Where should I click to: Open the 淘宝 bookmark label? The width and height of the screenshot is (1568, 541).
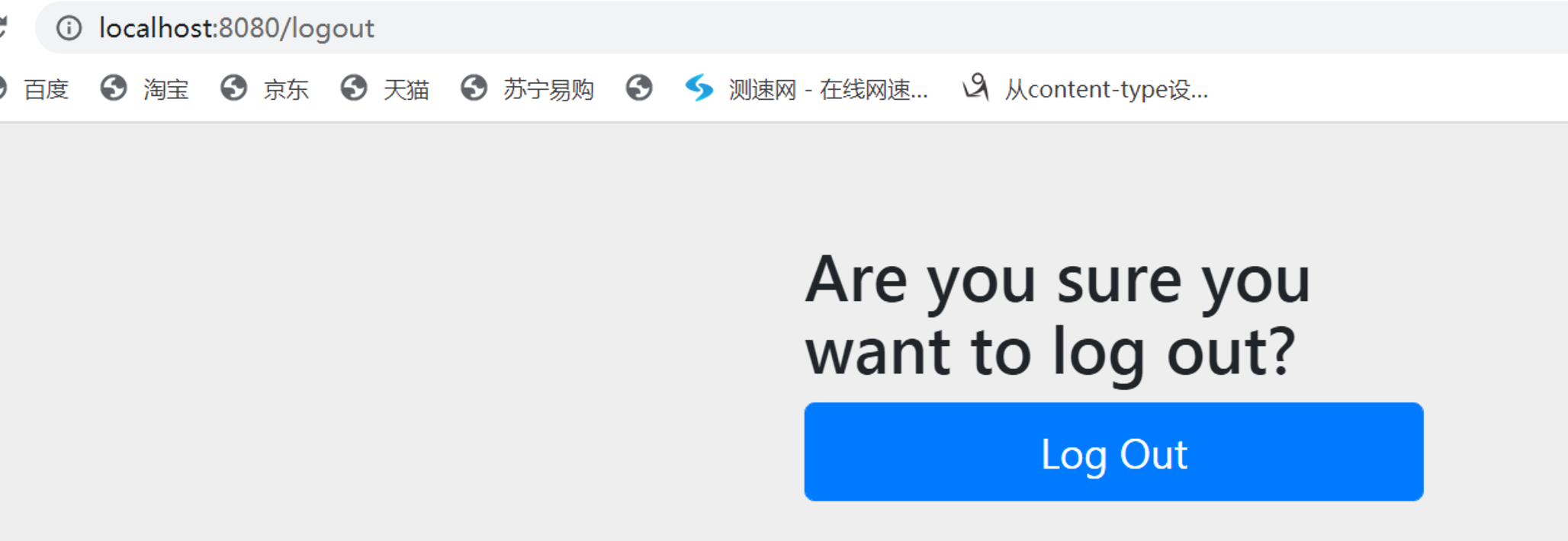click(x=165, y=90)
